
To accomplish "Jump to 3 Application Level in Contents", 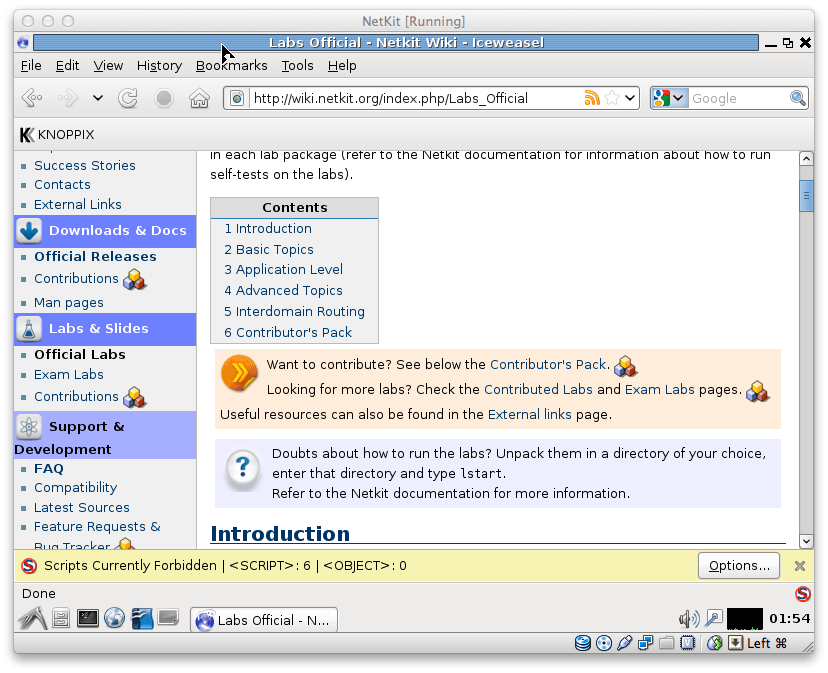I will point(284,269).
